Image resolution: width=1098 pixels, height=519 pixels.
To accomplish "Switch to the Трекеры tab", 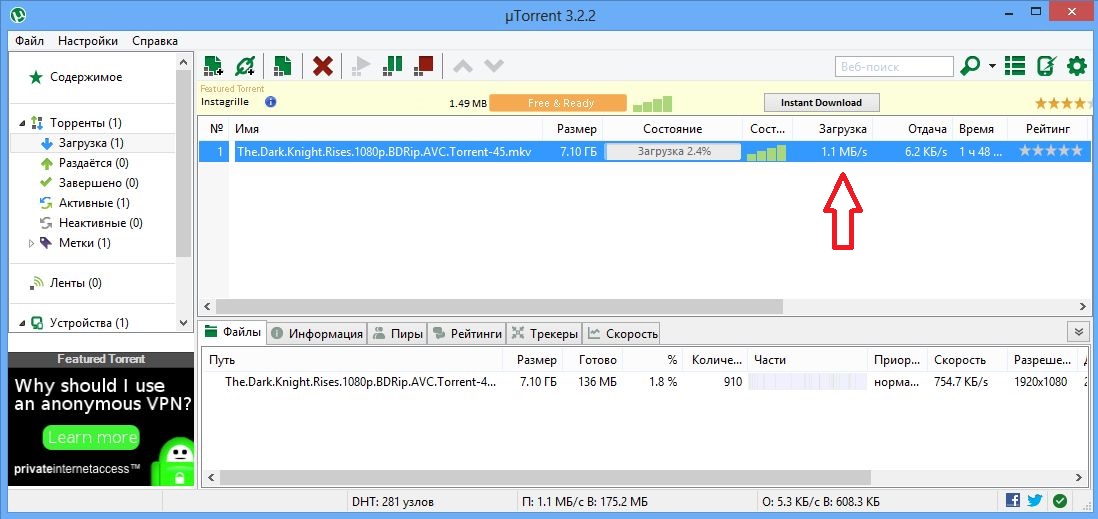I will 545,334.
